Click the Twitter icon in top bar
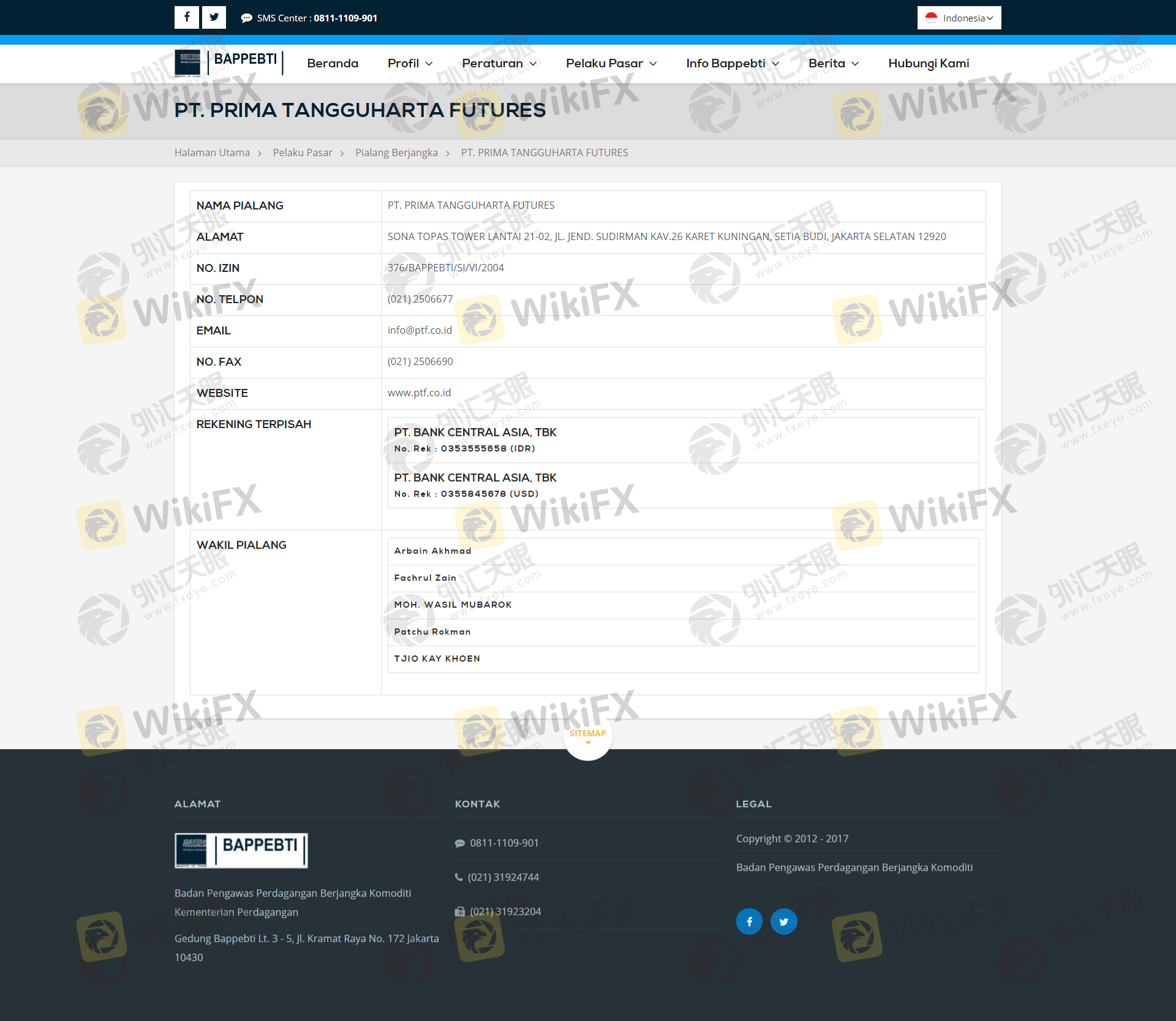The image size is (1176, 1021). tap(214, 17)
